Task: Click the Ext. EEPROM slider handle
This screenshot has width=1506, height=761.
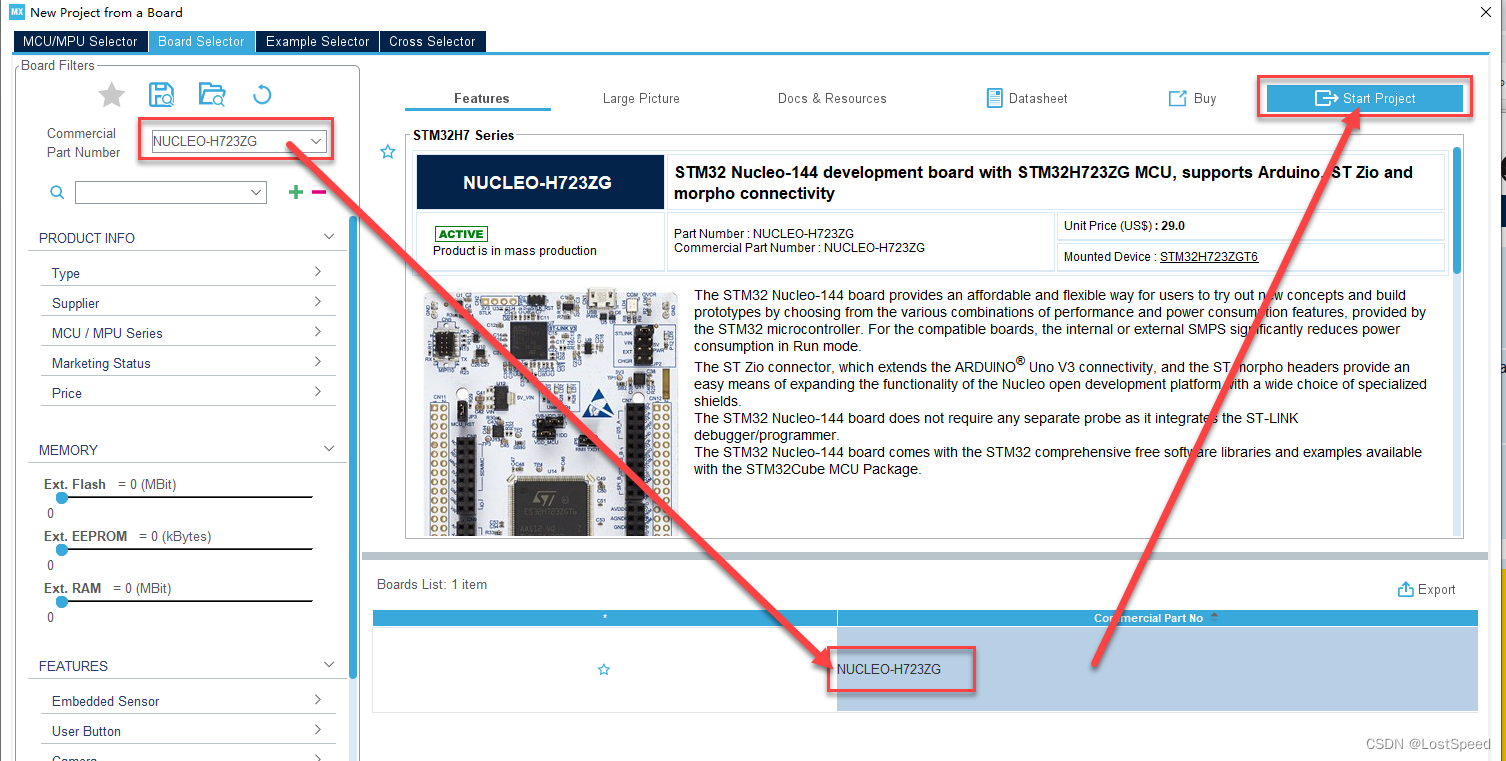Action: point(62,549)
